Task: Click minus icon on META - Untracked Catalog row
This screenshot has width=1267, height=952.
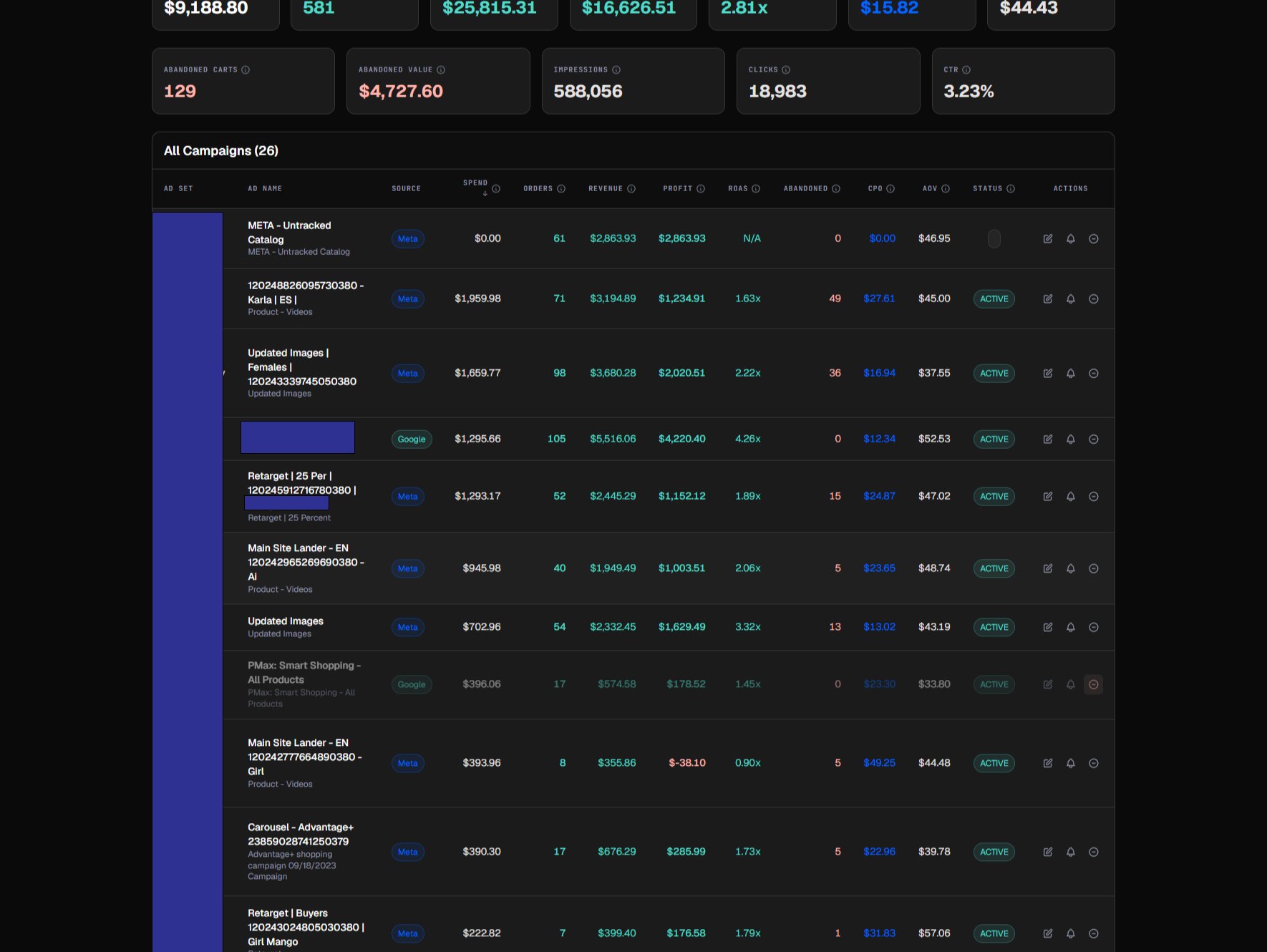Action: coord(1094,239)
